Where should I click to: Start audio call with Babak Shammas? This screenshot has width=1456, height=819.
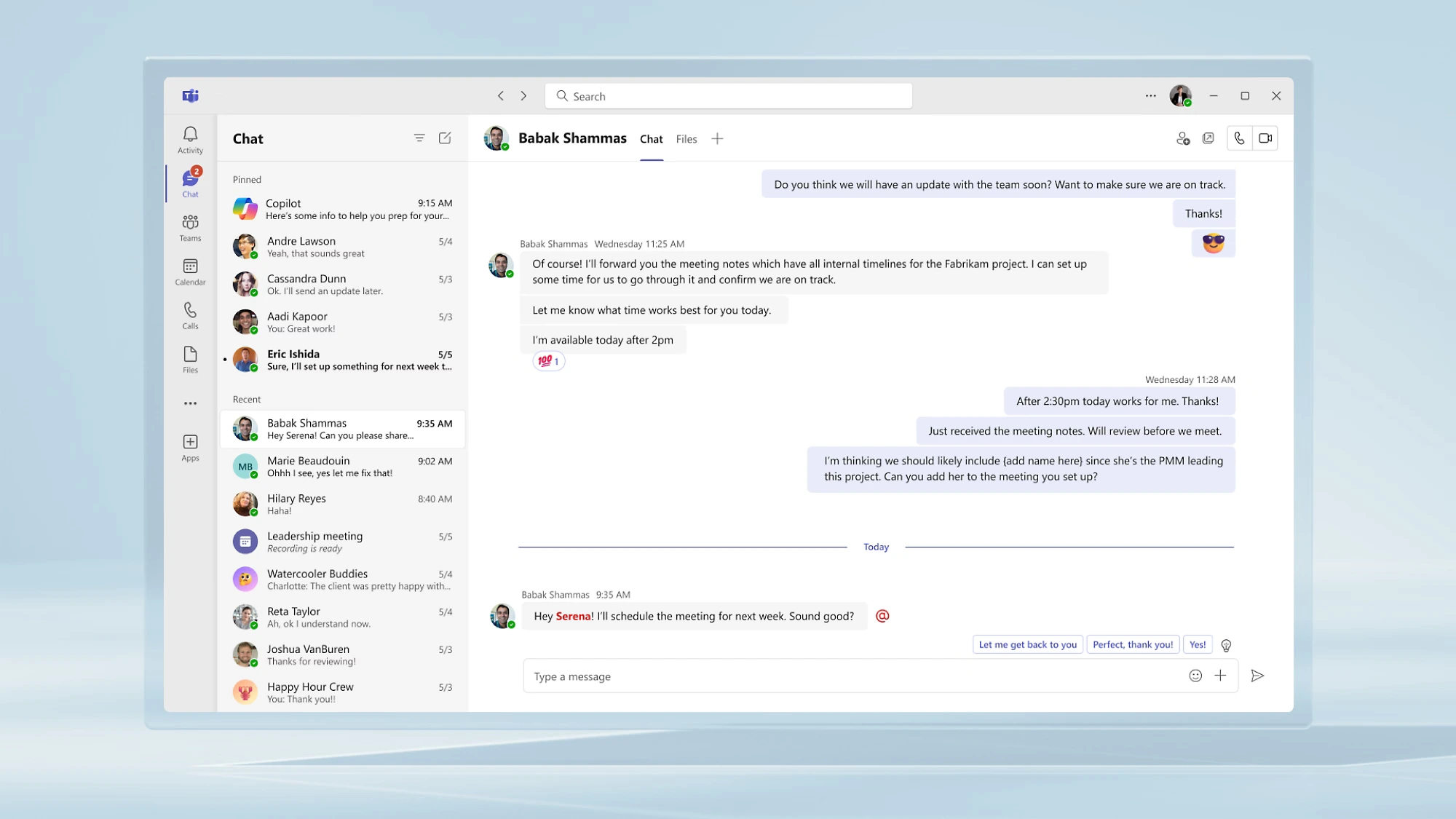click(x=1239, y=138)
